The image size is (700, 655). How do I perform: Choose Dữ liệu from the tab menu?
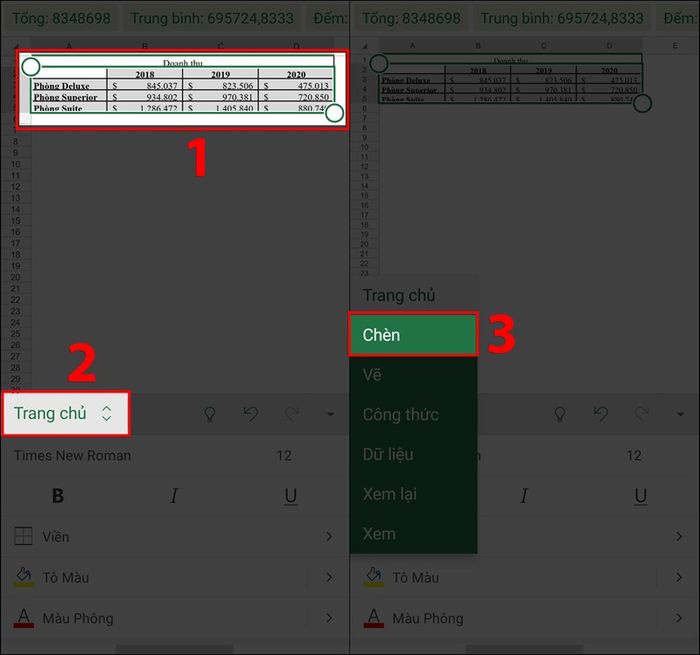coord(413,454)
